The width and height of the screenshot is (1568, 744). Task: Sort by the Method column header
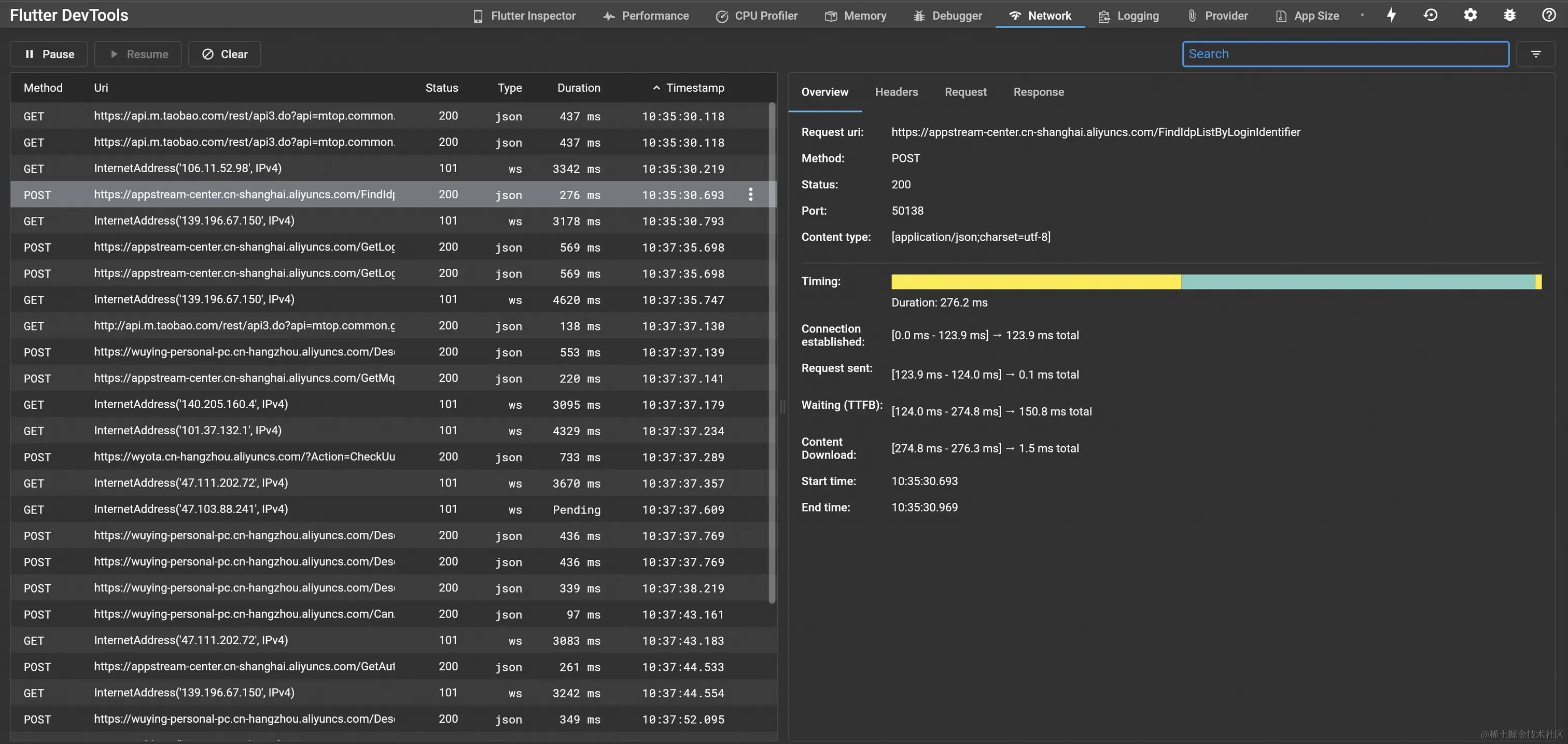(x=43, y=88)
